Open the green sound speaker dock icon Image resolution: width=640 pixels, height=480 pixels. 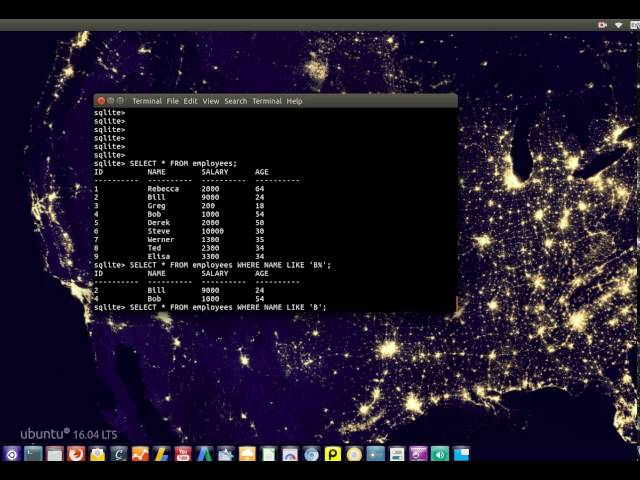[440, 454]
